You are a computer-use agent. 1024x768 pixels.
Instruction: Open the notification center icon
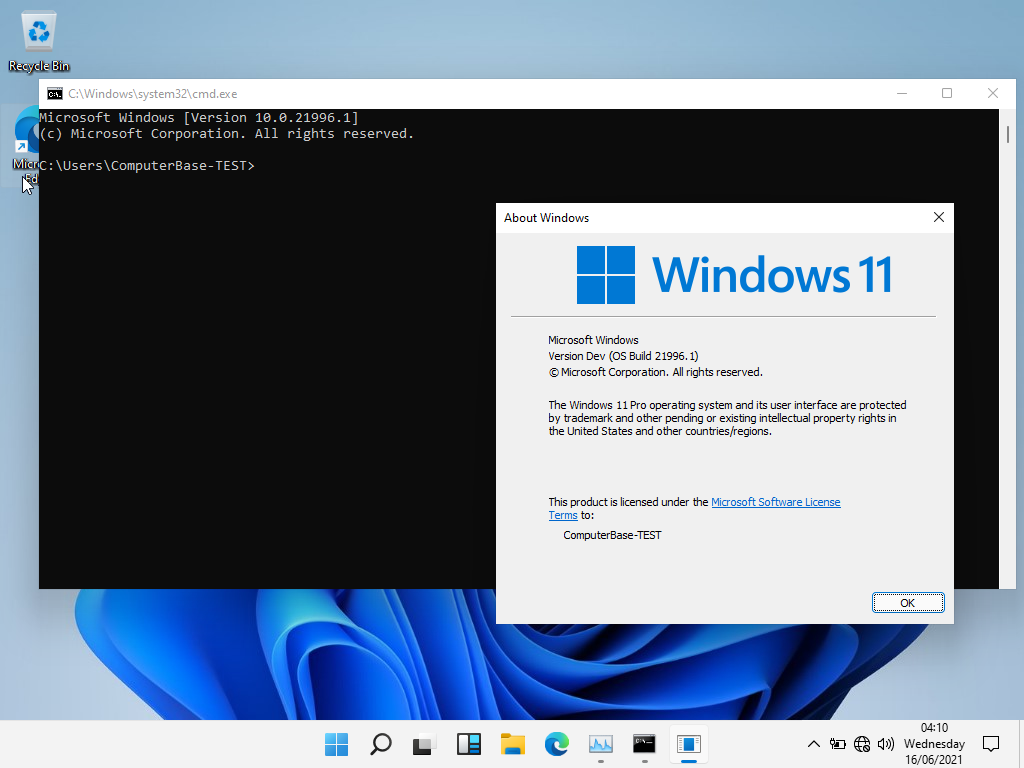coord(991,744)
